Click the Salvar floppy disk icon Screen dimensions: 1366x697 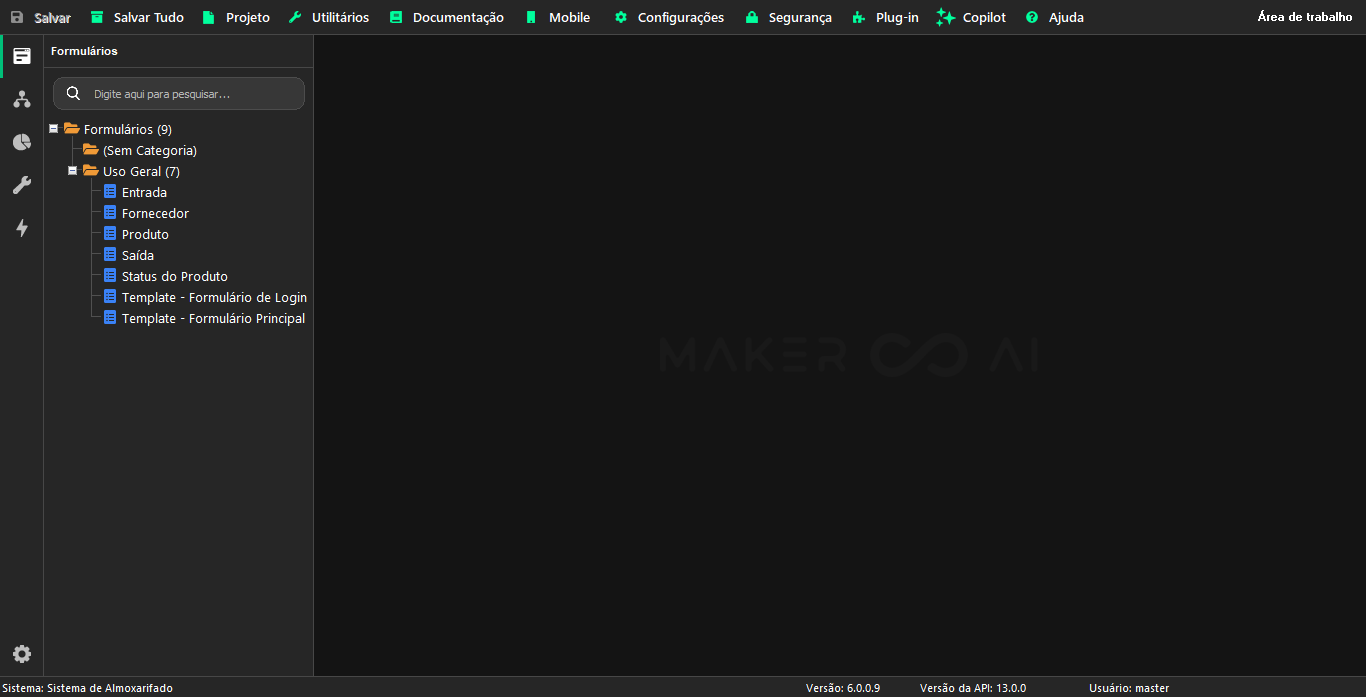click(17, 17)
